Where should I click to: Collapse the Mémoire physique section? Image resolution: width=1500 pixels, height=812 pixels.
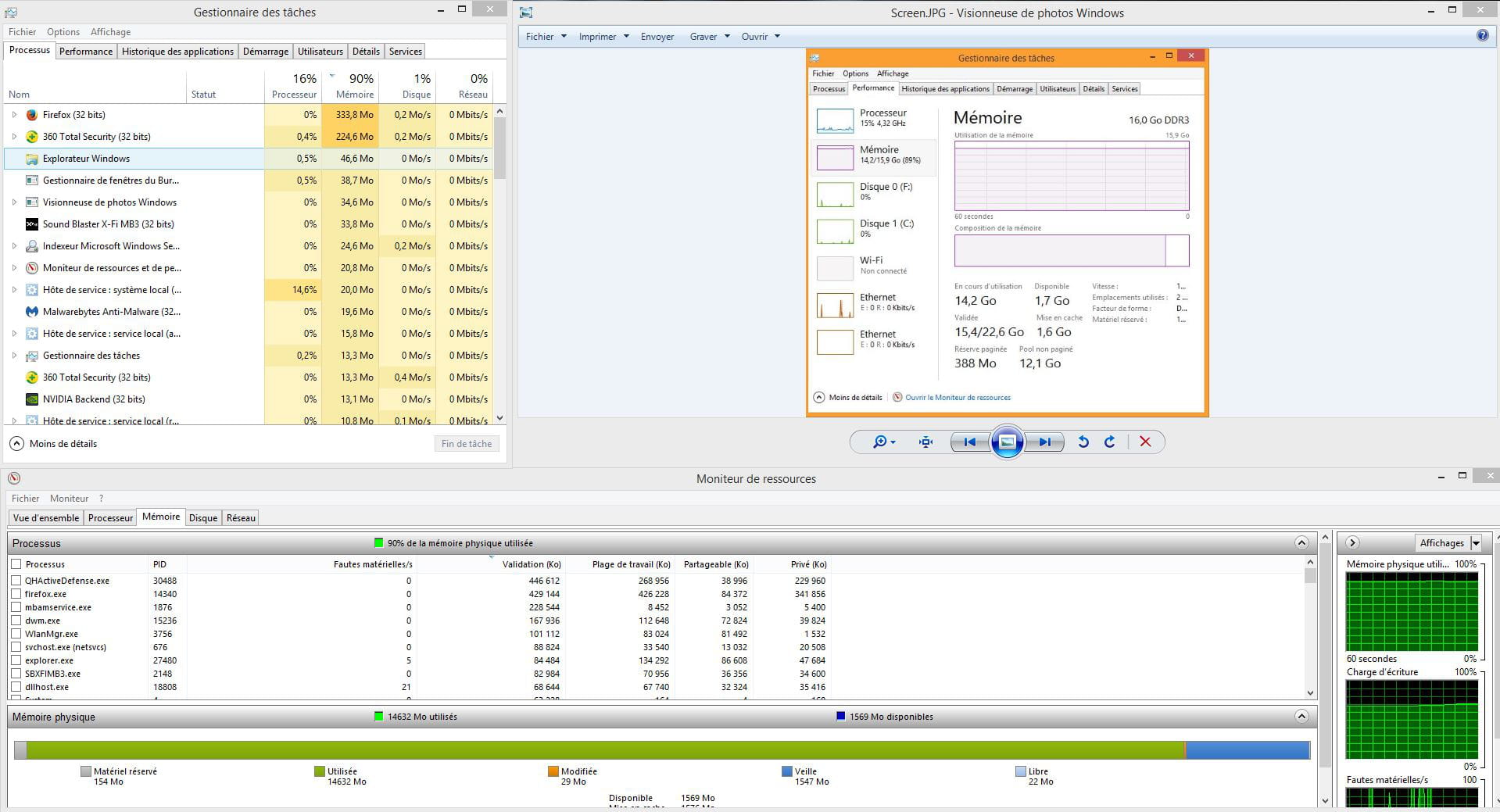pos(1301,716)
